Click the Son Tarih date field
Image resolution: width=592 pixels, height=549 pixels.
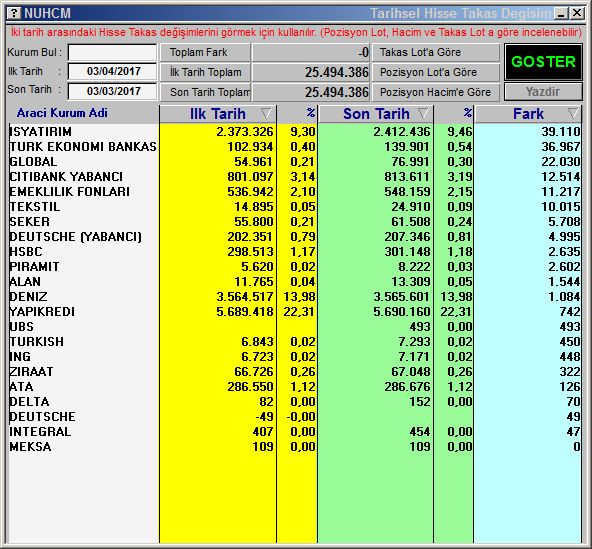113,91
